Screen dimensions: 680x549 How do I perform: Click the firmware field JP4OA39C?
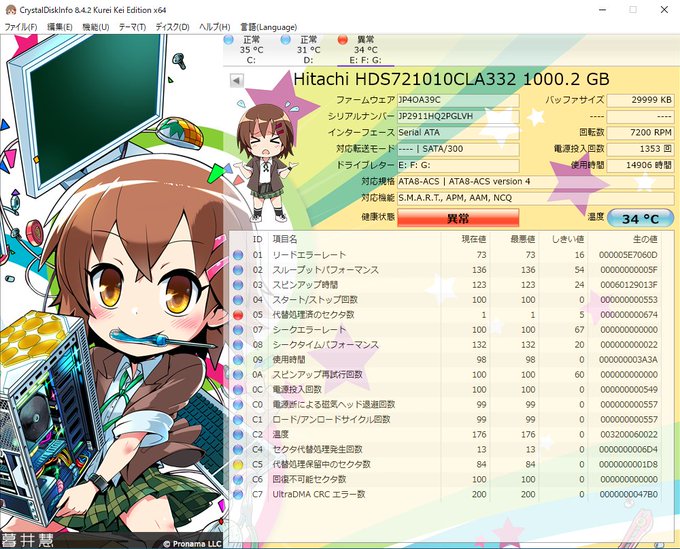[x=458, y=100]
